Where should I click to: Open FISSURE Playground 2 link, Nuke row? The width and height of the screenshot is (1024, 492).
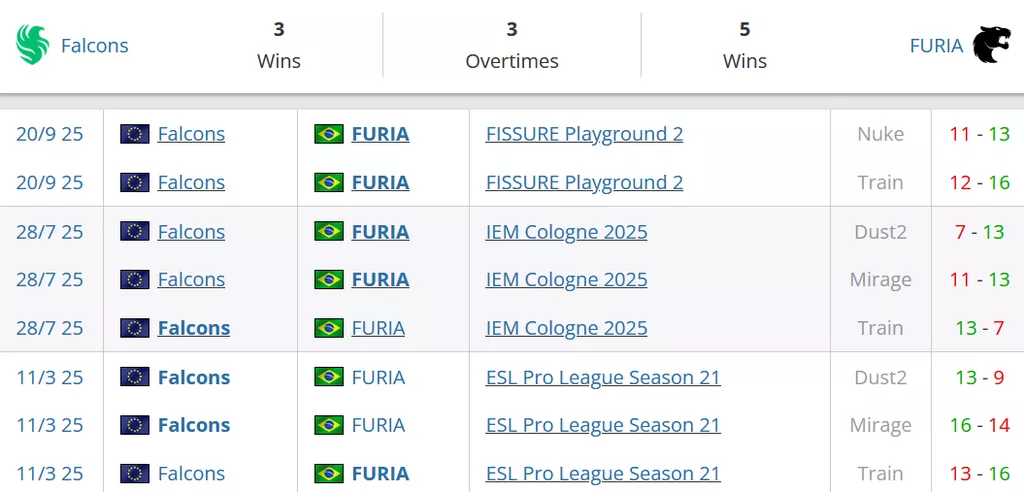pyautogui.click(x=584, y=134)
